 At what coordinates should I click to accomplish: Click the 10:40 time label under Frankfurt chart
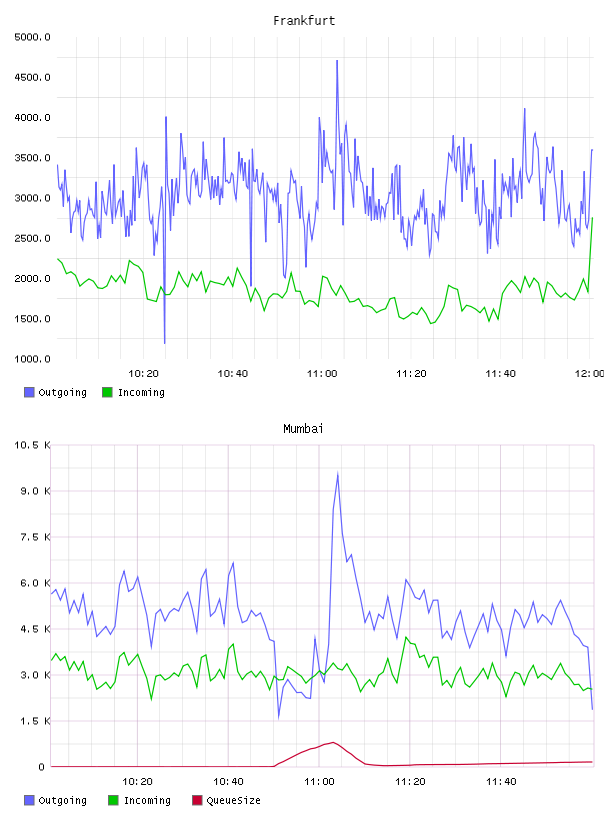tap(232, 374)
